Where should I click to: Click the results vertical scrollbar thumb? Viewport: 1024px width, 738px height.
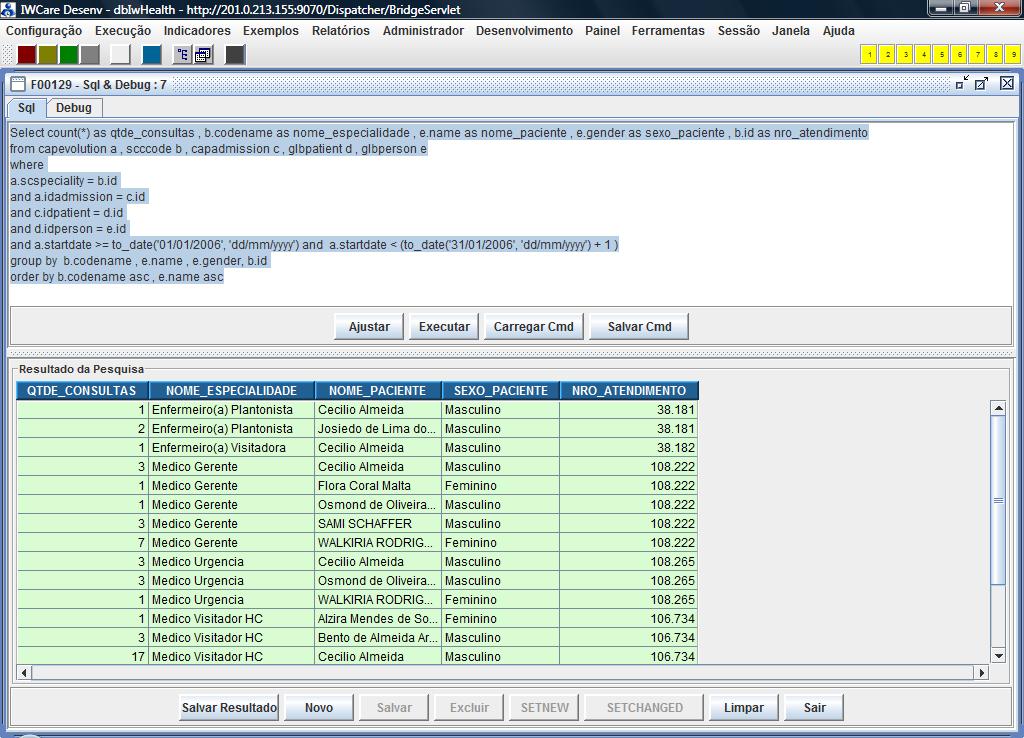(999, 500)
